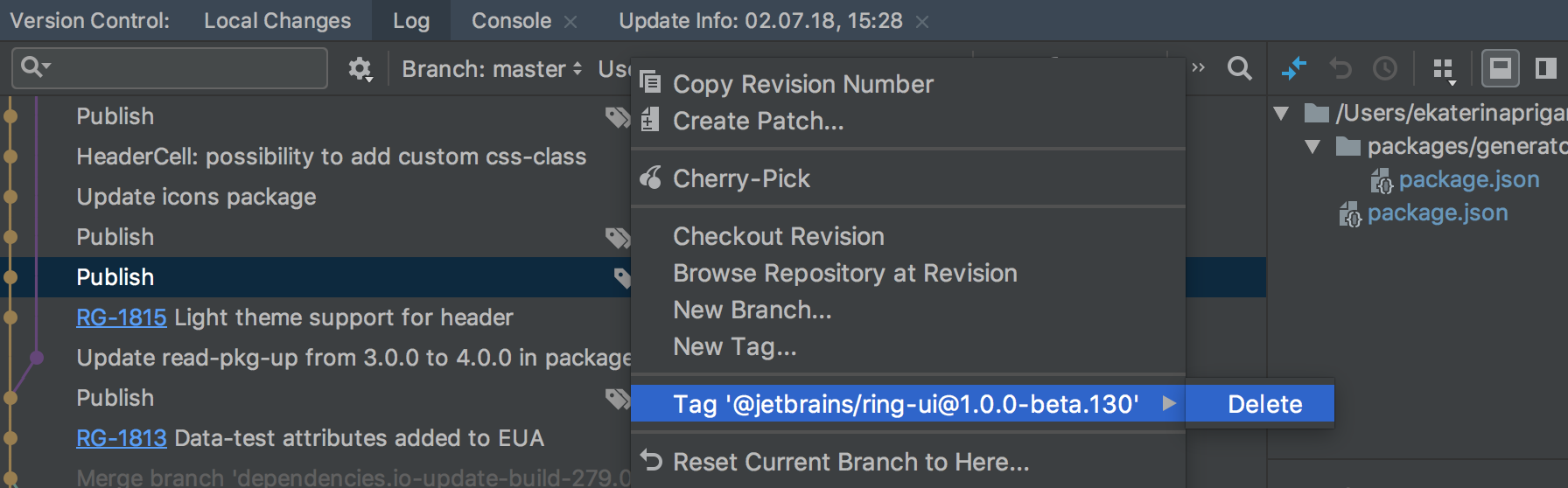Click the magnifier search icon in the toolbar

click(1239, 68)
